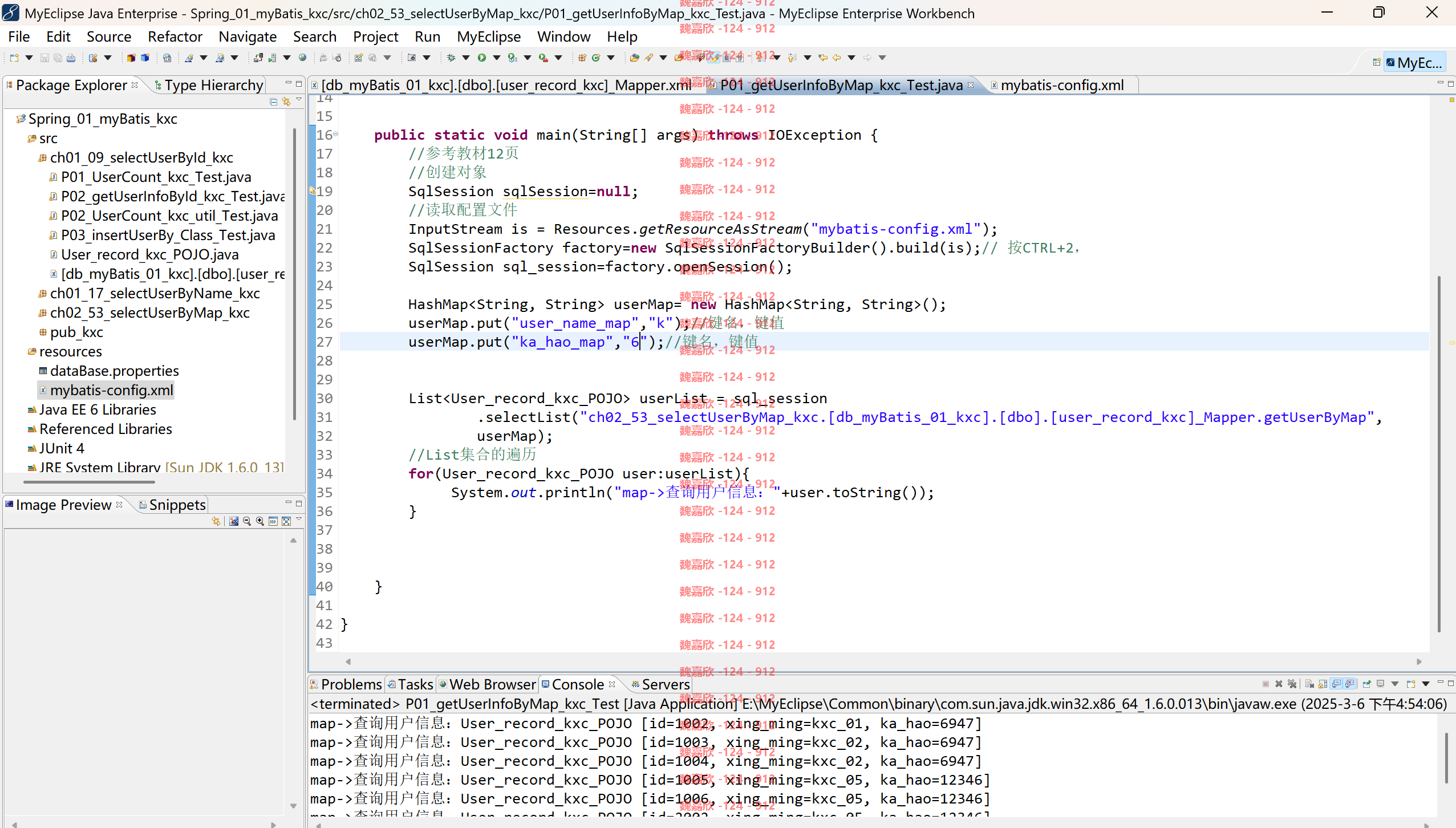Image resolution: width=1456 pixels, height=828 pixels.
Task: Click Clear Console icon
Action: click(1309, 684)
